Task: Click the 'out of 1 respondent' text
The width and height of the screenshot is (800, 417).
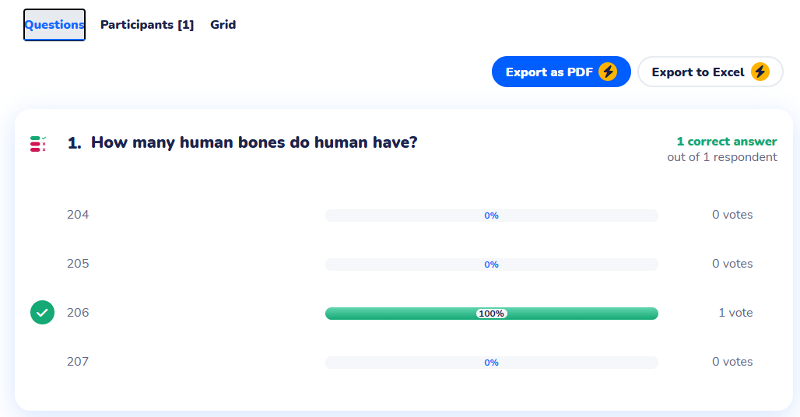Action: pos(722,157)
